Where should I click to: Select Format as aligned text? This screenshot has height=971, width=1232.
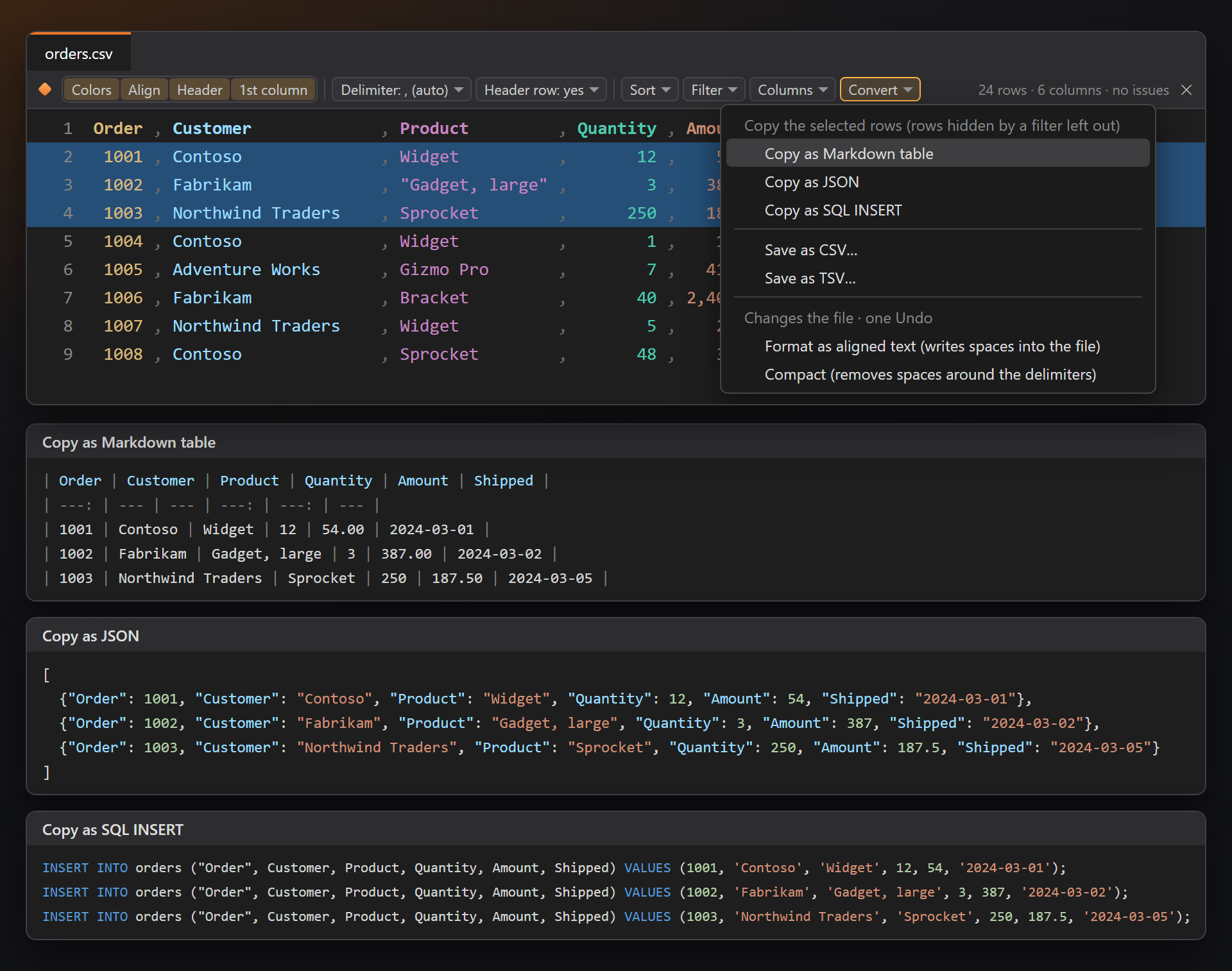point(937,346)
